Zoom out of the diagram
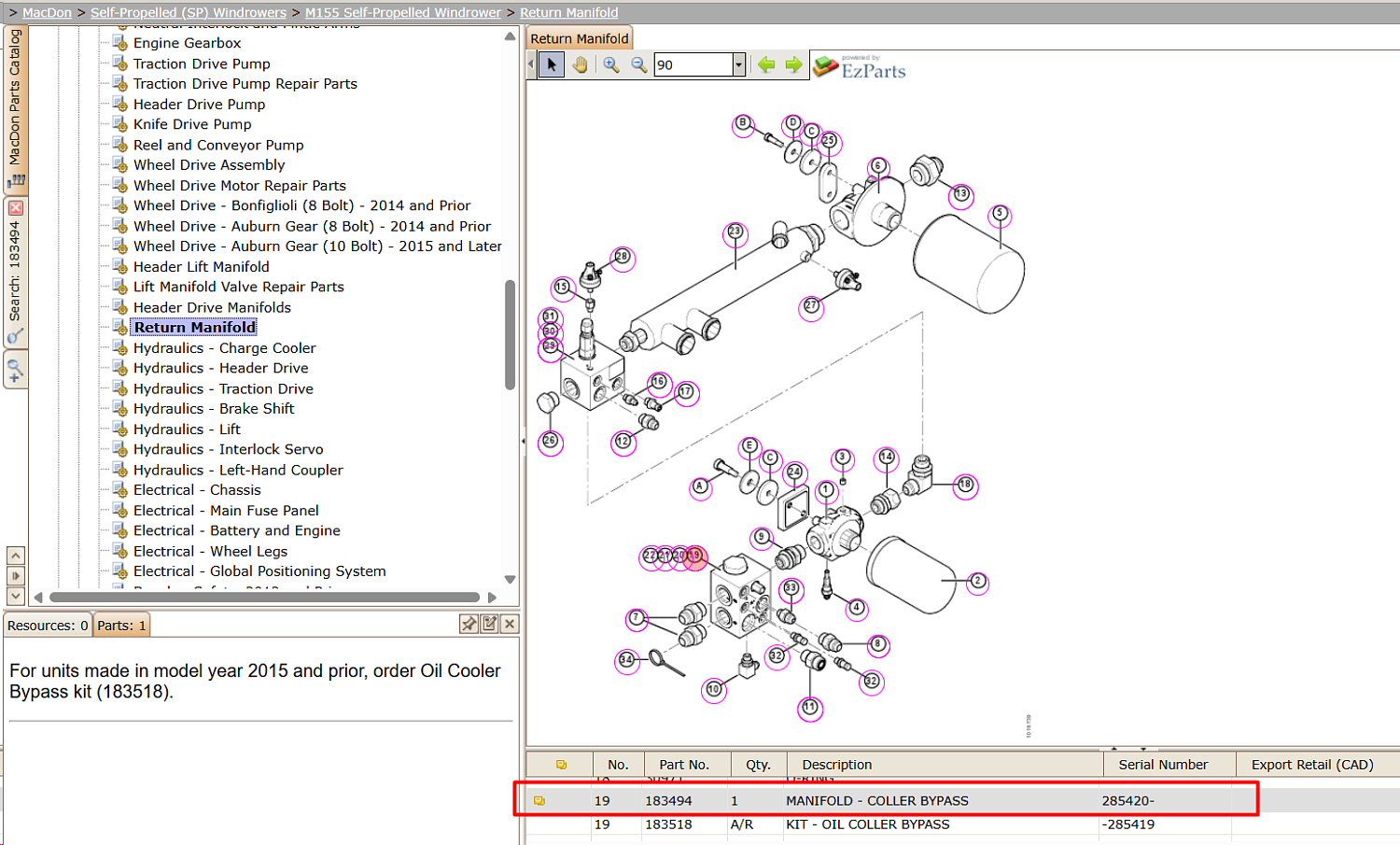 639,64
